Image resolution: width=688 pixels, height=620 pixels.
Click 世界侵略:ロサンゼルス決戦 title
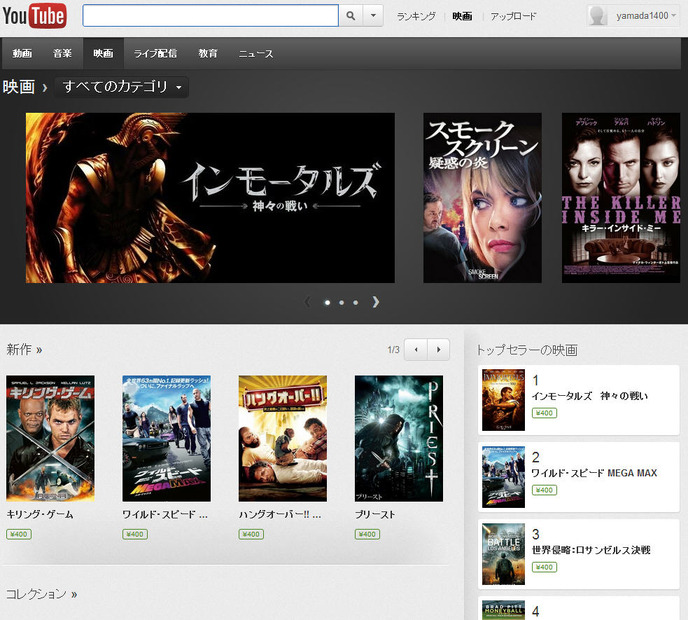point(591,550)
